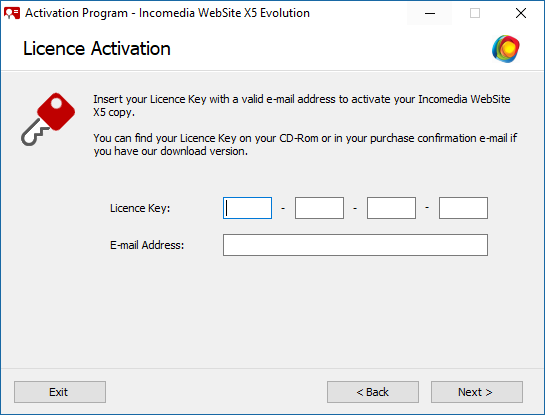
Task: Return to previous step with < Back
Action: click(x=373, y=392)
